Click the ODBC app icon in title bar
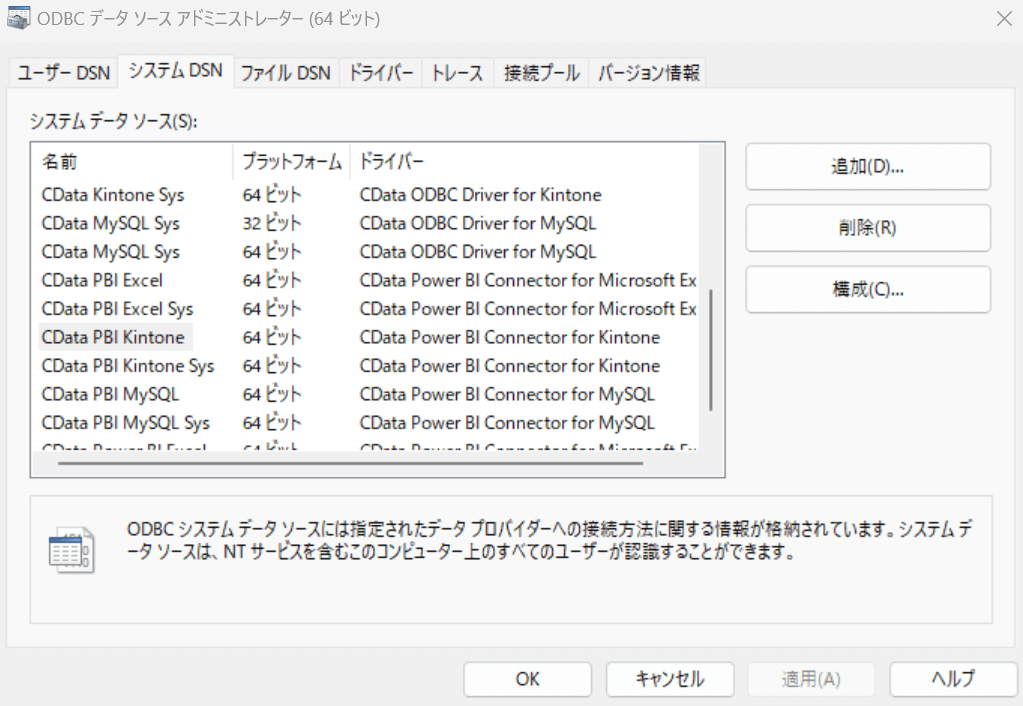This screenshot has width=1023, height=706. (x=18, y=18)
